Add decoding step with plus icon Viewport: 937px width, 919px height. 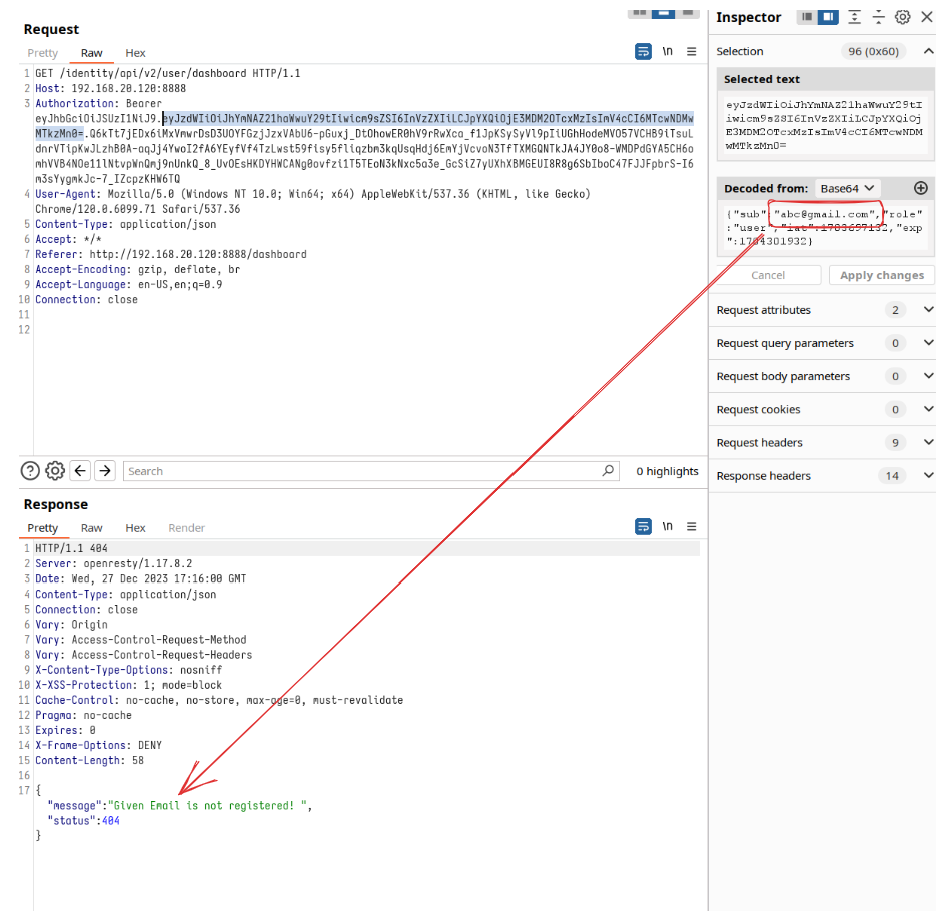click(921, 188)
